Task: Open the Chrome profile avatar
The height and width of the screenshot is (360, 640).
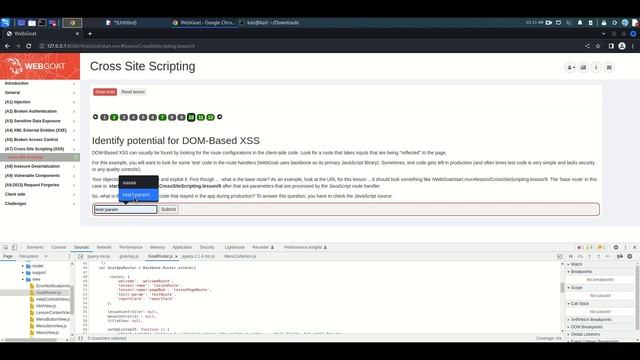Action: click(x=622, y=46)
